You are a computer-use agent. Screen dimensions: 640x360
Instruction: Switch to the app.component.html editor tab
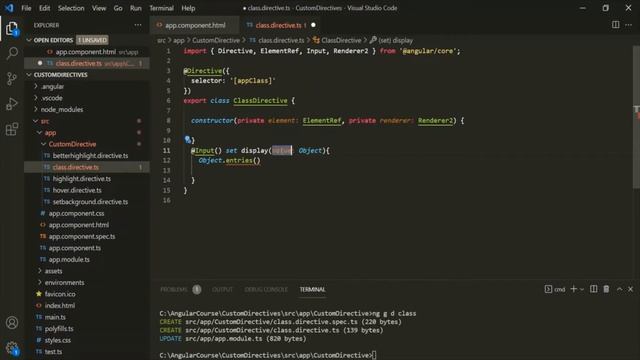tap(195, 25)
